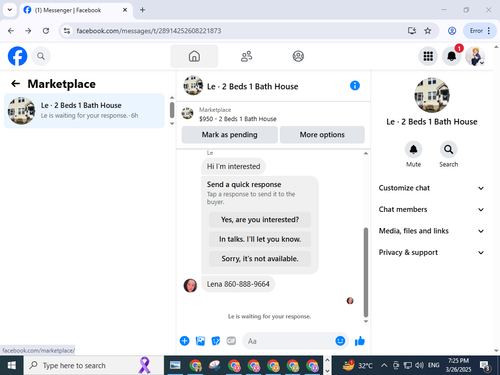This screenshot has width=500, height=375.
Task: Open the Facebook menu grid icon
Action: tap(428, 56)
